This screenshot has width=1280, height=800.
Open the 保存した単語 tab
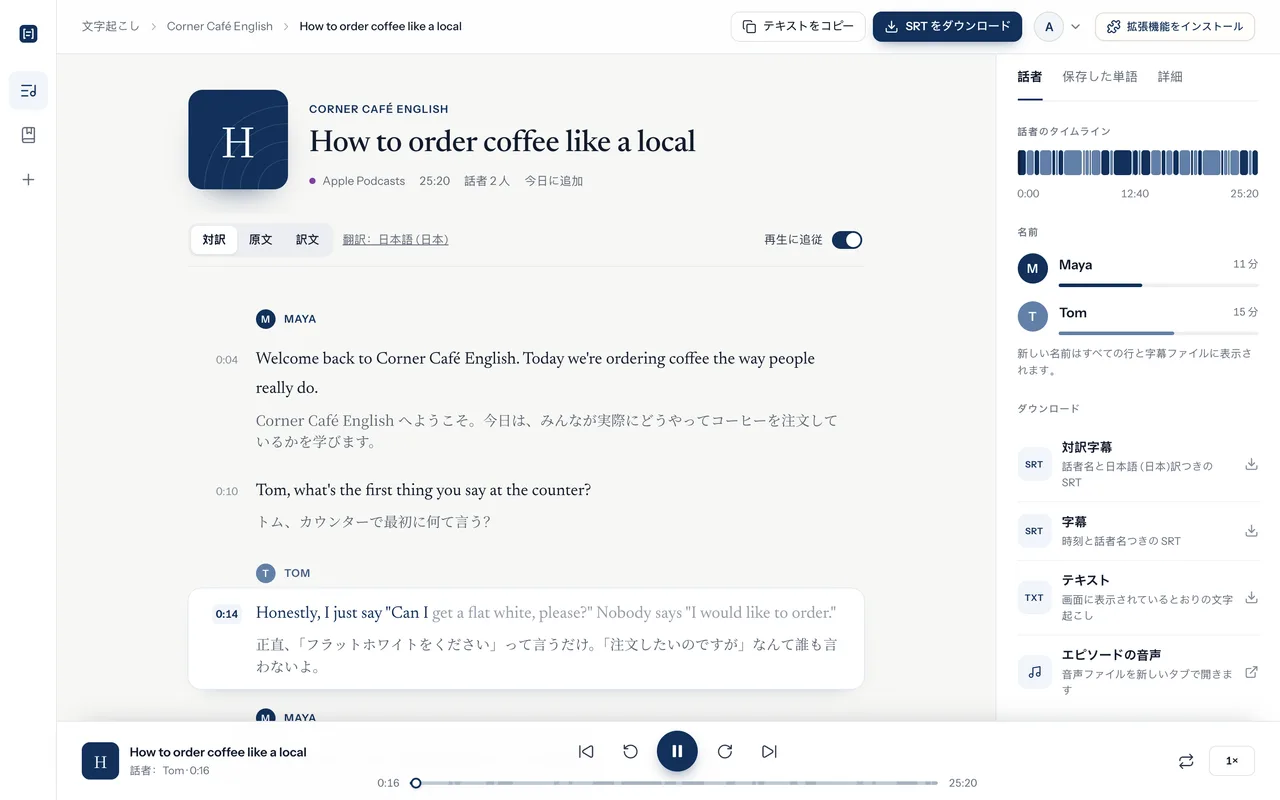(x=1100, y=77)
